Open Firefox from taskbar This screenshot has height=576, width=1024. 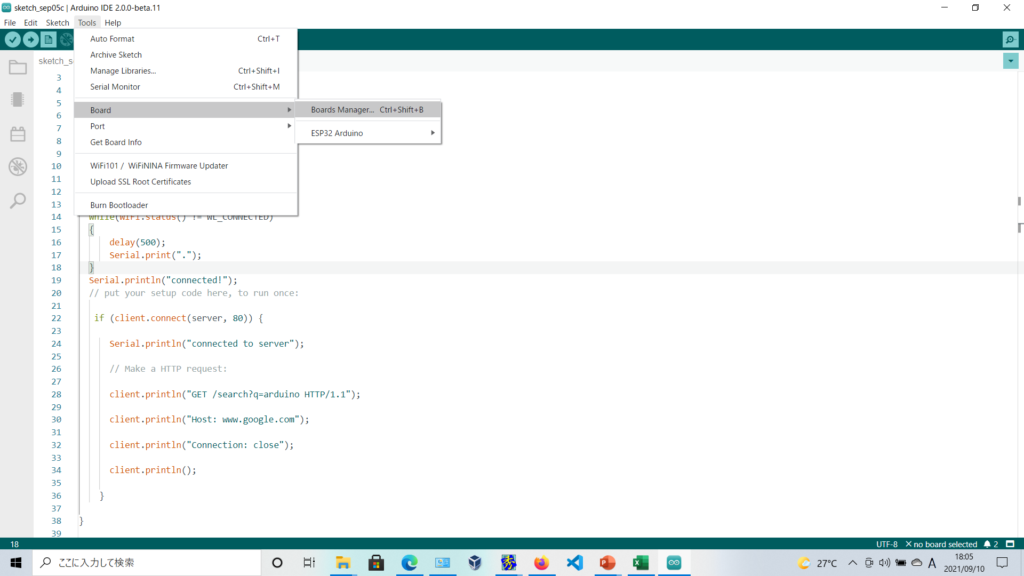pos(541,562)
